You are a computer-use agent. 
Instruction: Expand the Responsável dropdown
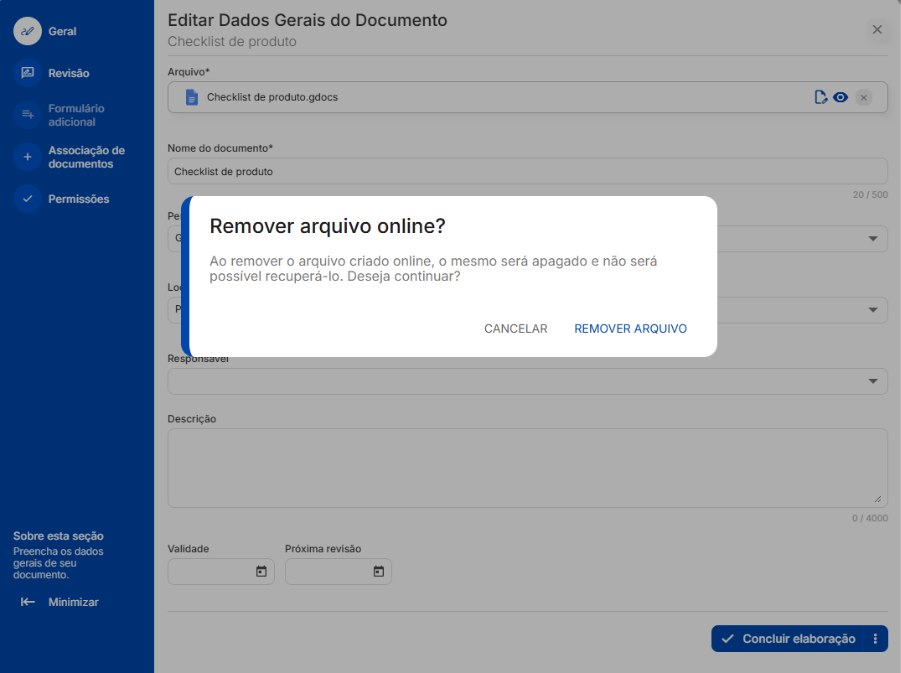coord(874,381)
